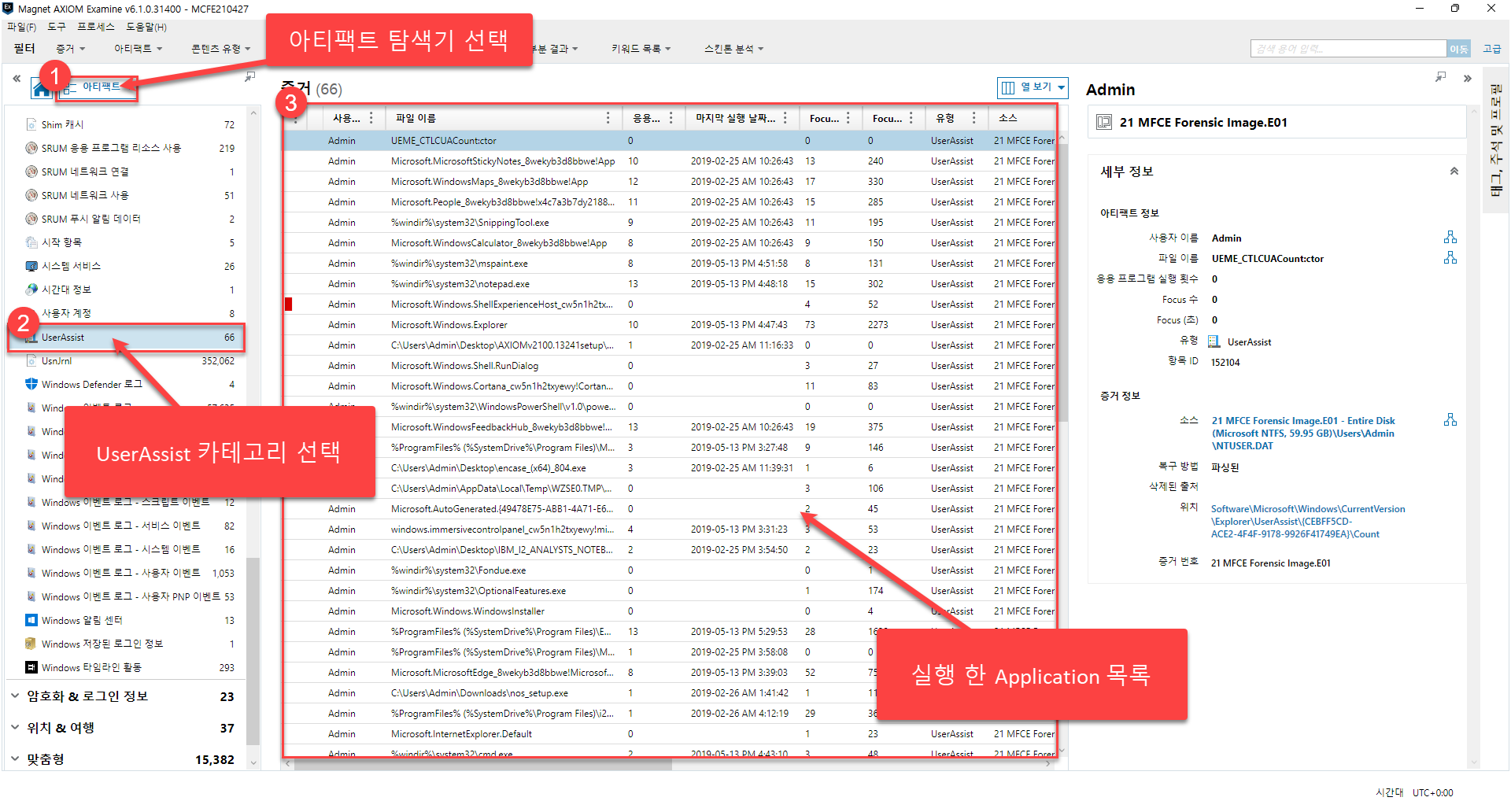Viewport: 1511px width, 812px height.
Task: Open the 키워드 목록 filter dropdown
Action: point(641,49)
